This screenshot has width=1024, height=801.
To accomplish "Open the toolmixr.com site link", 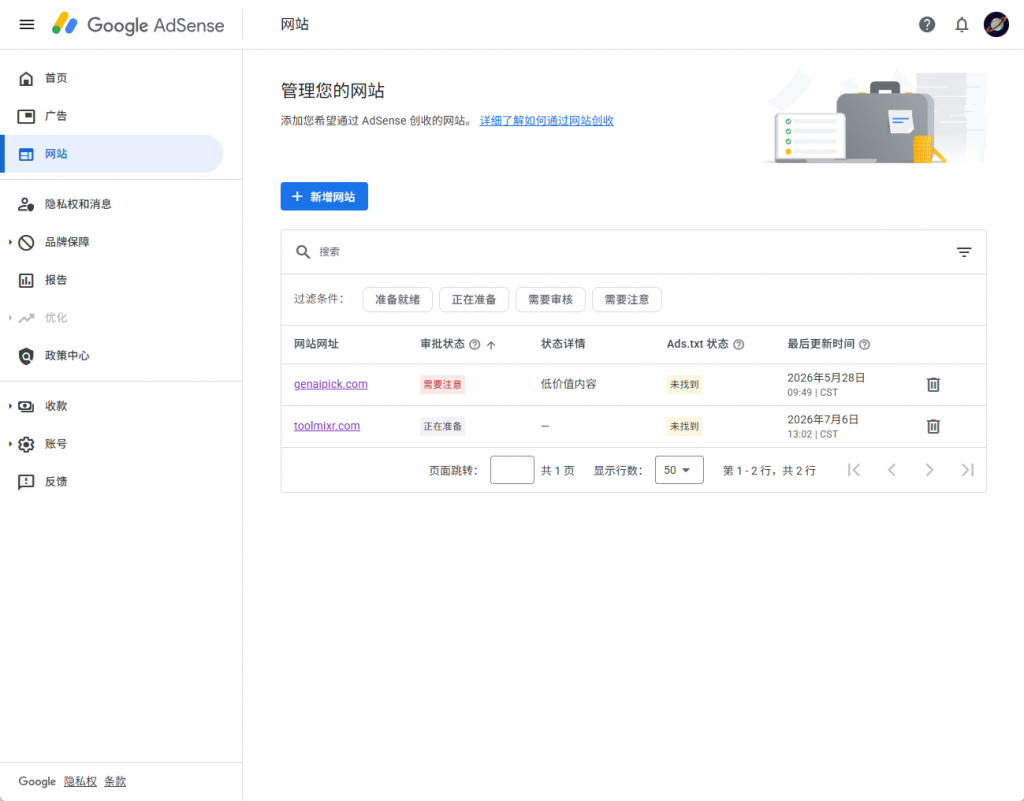I will coord(327,426).
